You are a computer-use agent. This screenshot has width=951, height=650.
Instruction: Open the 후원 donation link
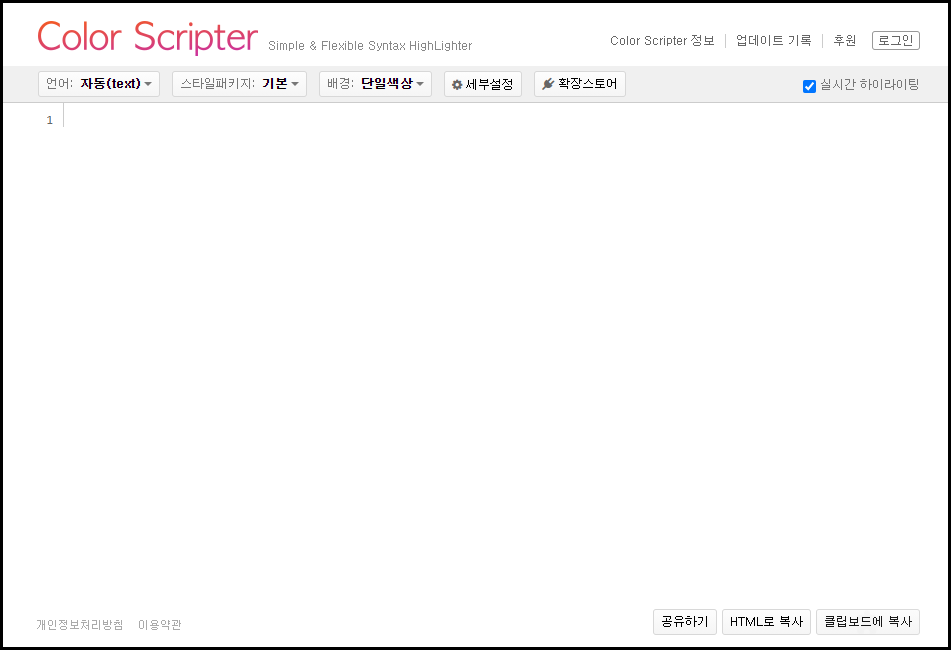click(x=844, y=41)
